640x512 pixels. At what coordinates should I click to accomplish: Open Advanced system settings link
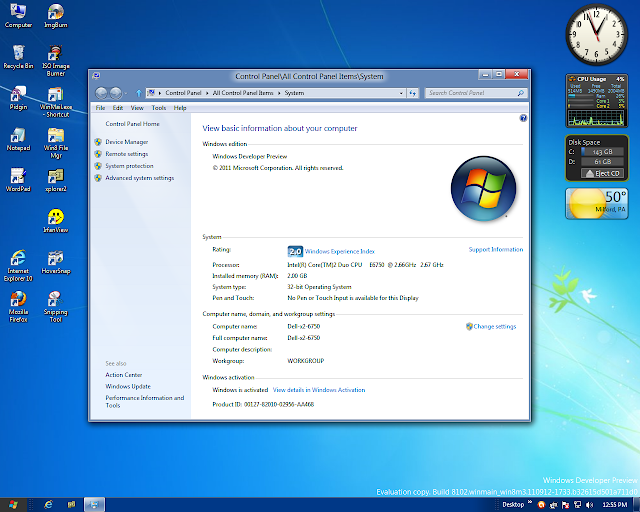(140, 178)
